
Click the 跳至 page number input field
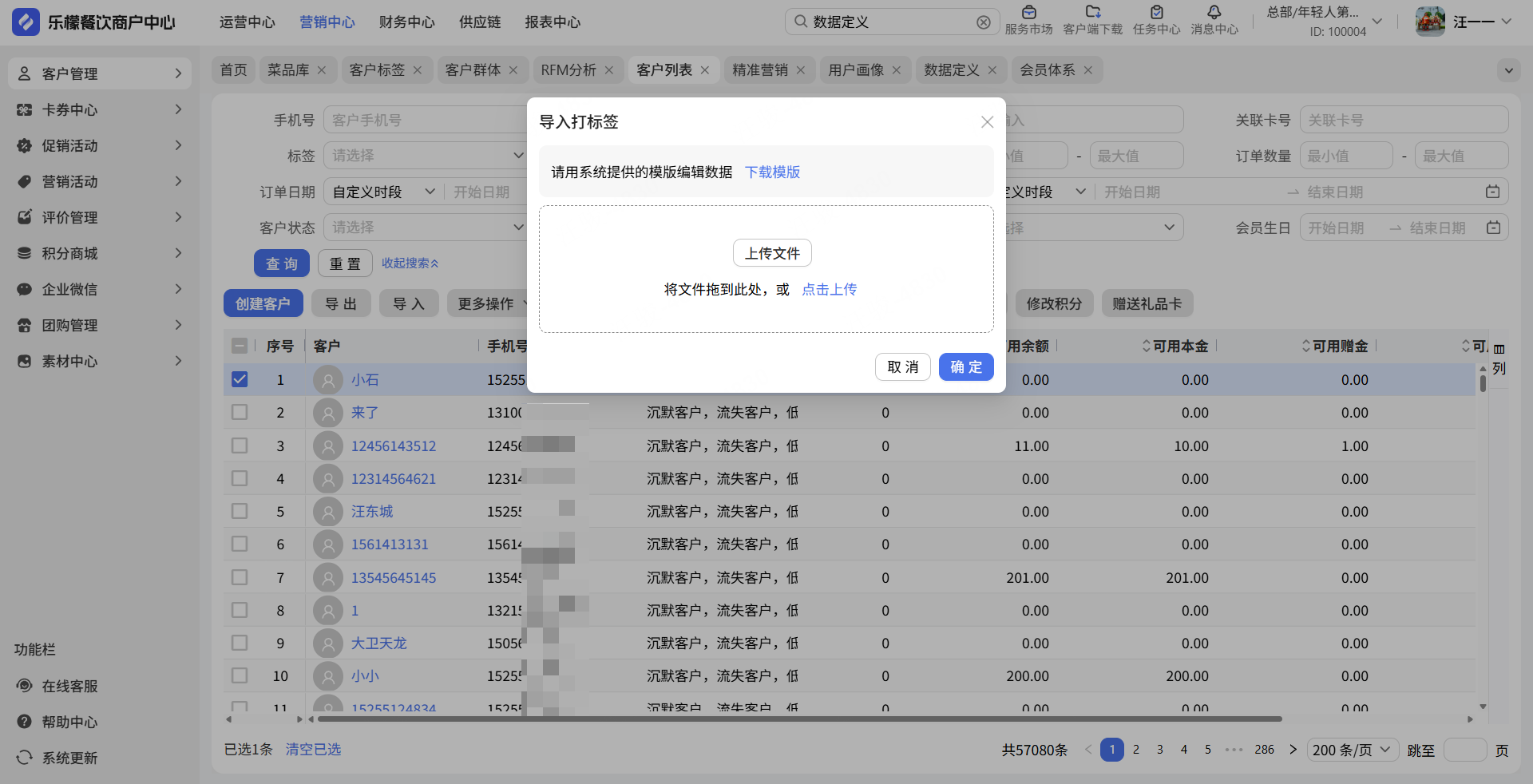[1464, 750]
